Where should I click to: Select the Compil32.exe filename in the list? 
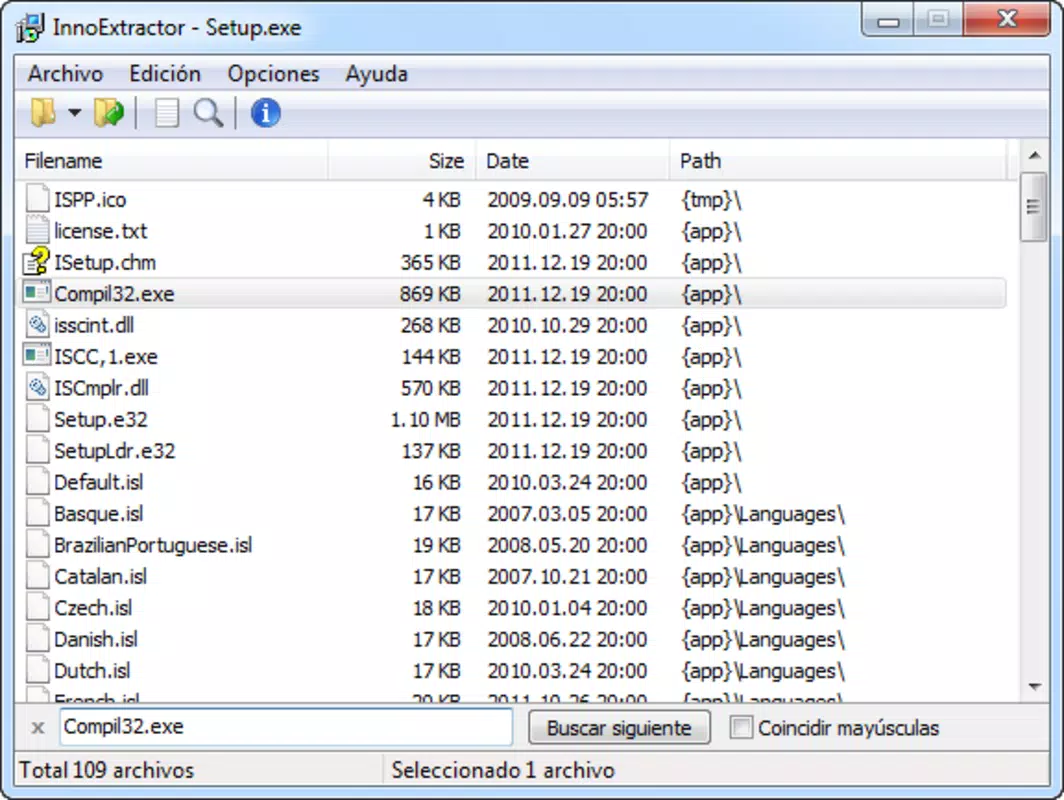114,294
